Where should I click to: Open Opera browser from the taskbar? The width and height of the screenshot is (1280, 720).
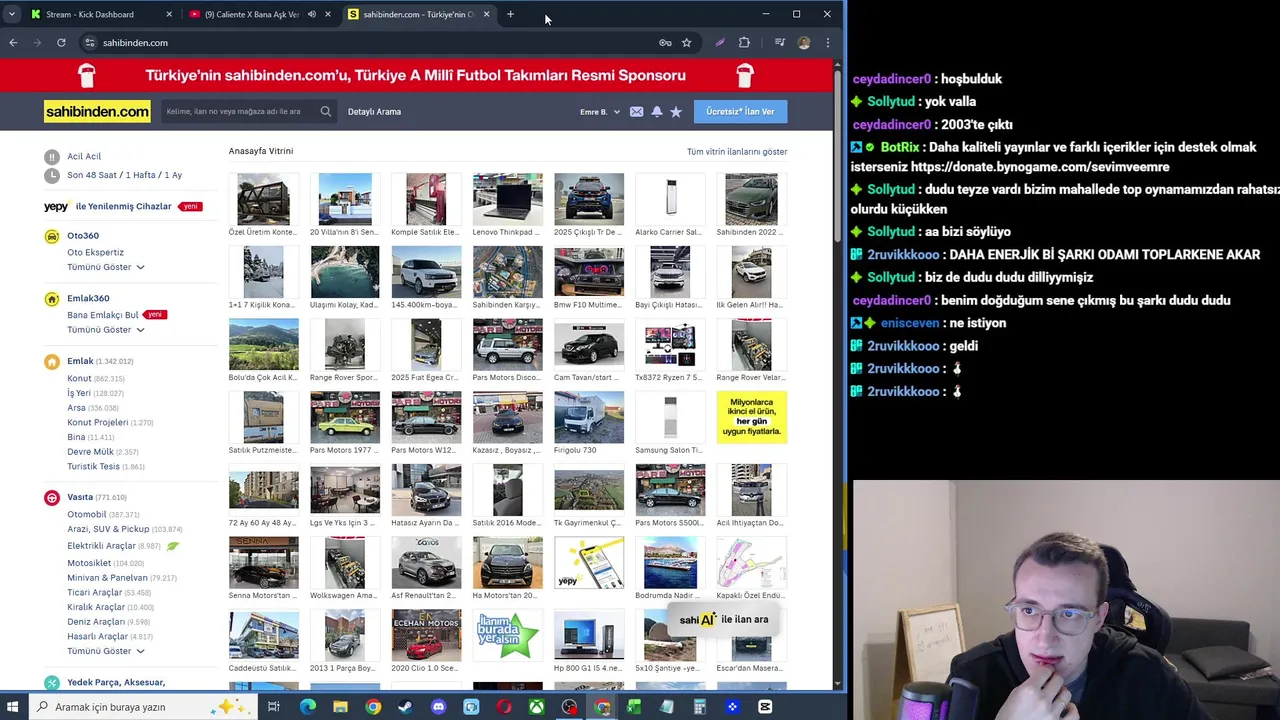click(504, 707)
